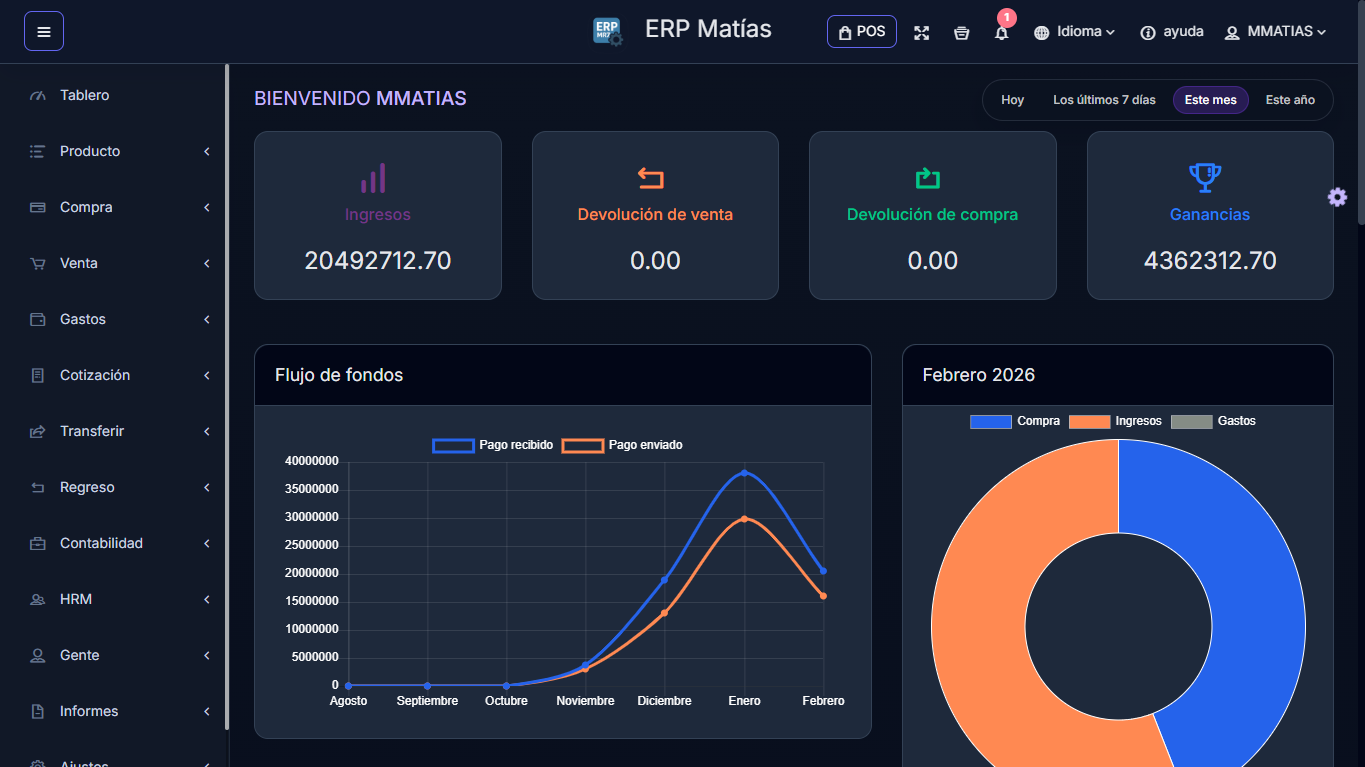Image resolution: width=1365 pixels, height=767 pixels.
Task: Open dashboard widget settings gear
Action: tap(1337, 197)
